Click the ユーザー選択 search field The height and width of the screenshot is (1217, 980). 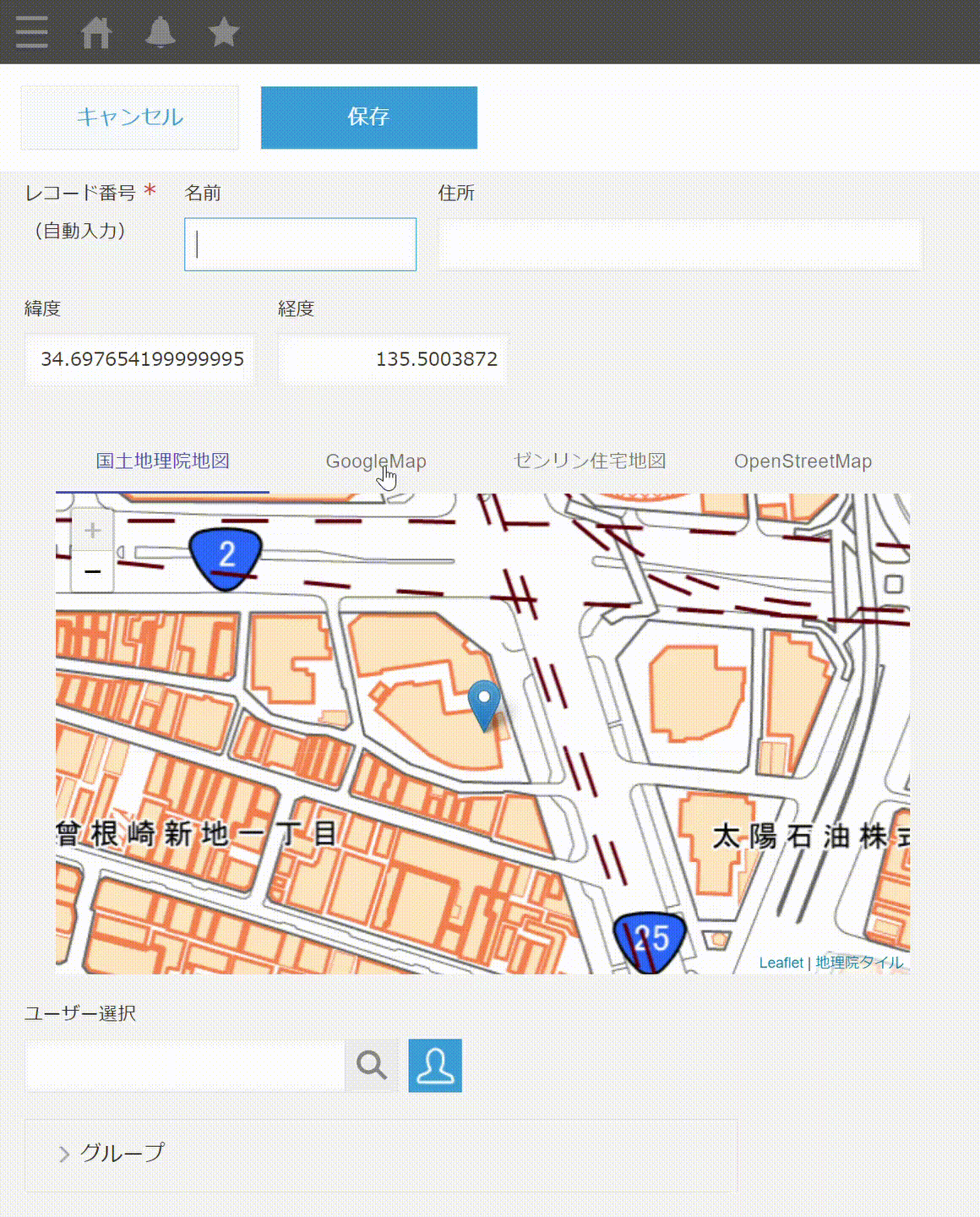[185, 1065]
